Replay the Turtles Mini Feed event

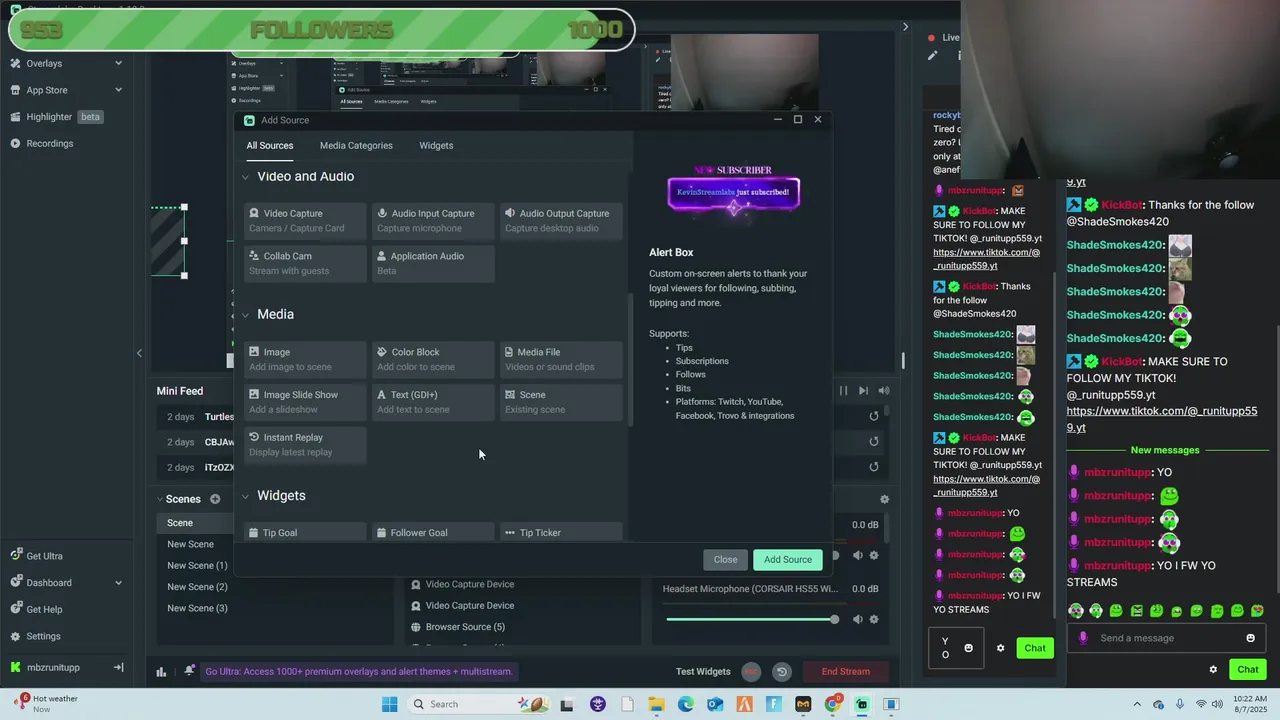coord(873,416)
